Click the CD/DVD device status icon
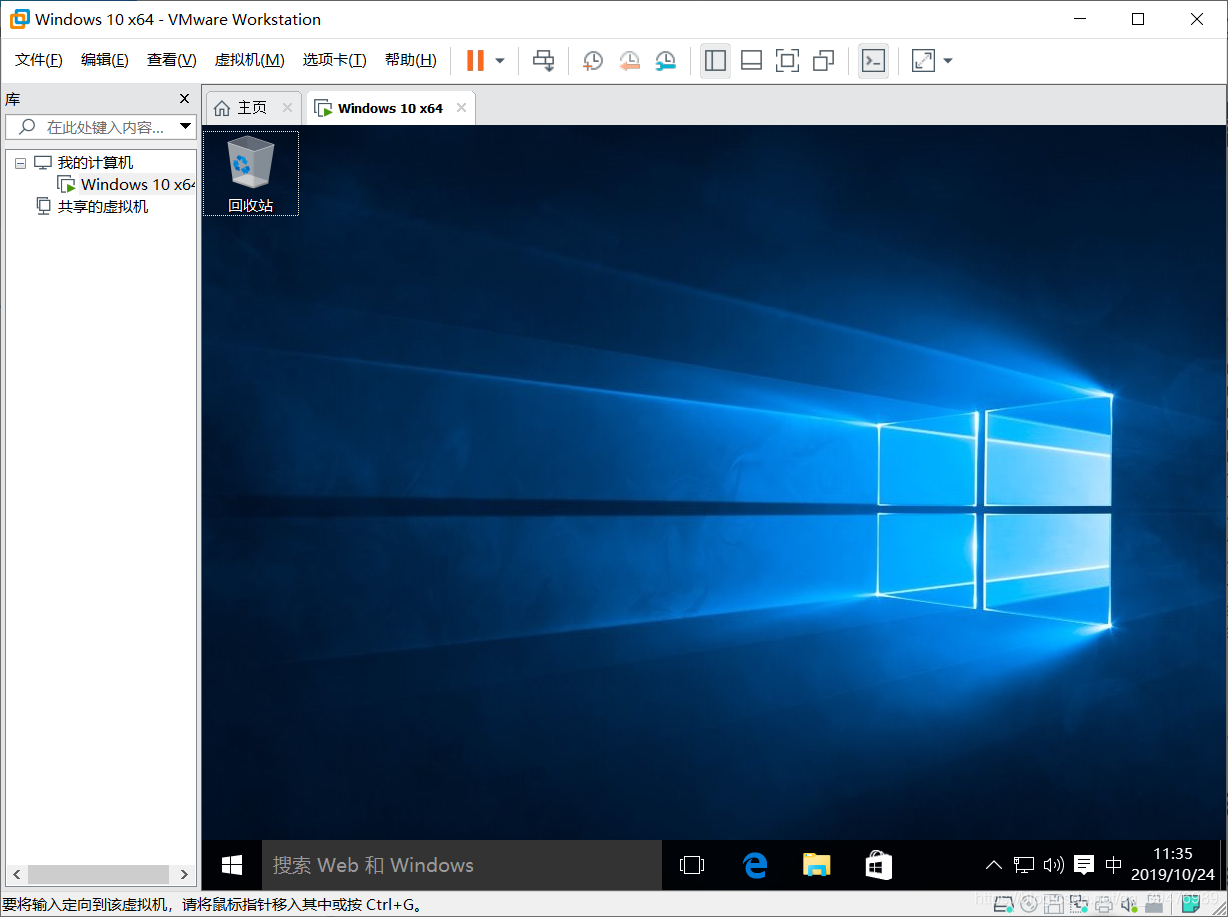 [1028, 904]
